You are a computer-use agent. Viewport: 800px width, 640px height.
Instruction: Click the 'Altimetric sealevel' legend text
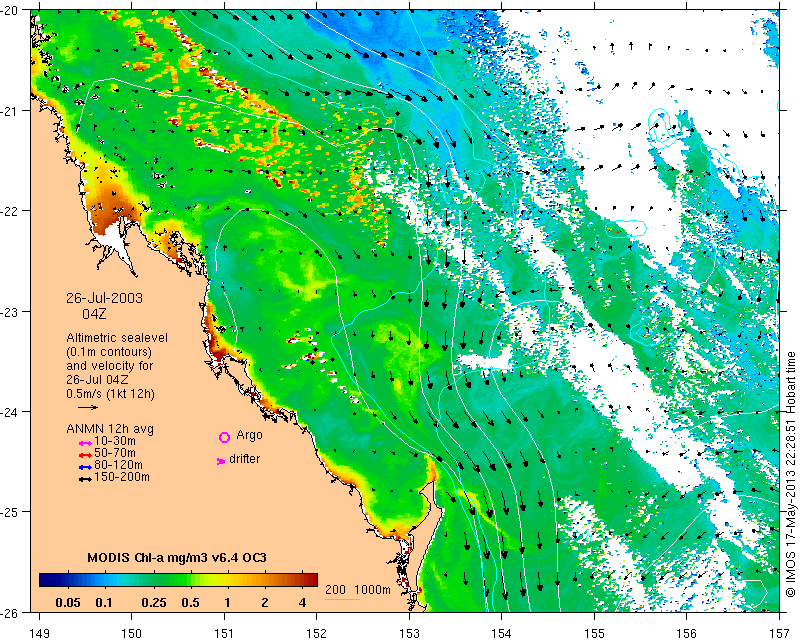(x=117, y=338)
